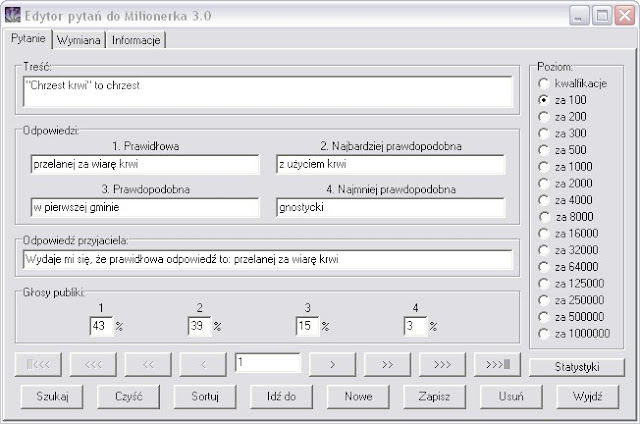The height and width of the screenshot is (424, 640).
Task: Click audience vote field showing 39
Action: [200, 326]
